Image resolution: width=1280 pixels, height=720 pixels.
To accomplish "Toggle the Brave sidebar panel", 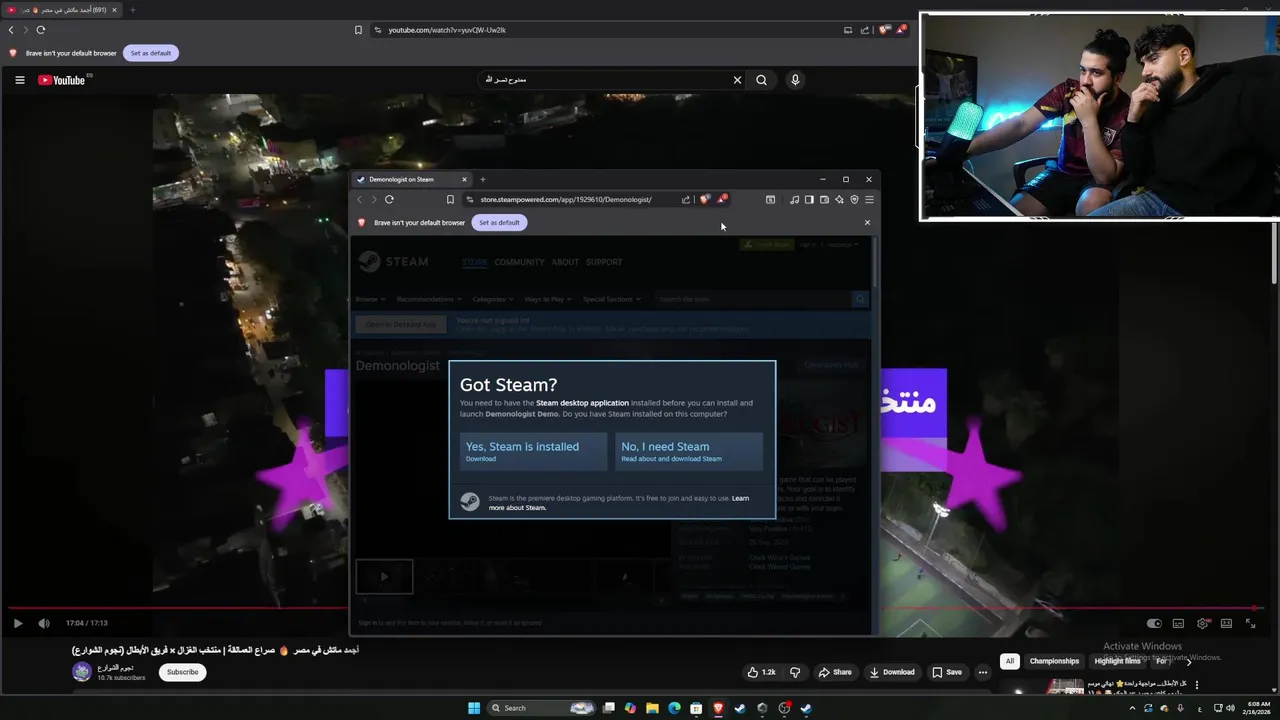I will (809, 199).
